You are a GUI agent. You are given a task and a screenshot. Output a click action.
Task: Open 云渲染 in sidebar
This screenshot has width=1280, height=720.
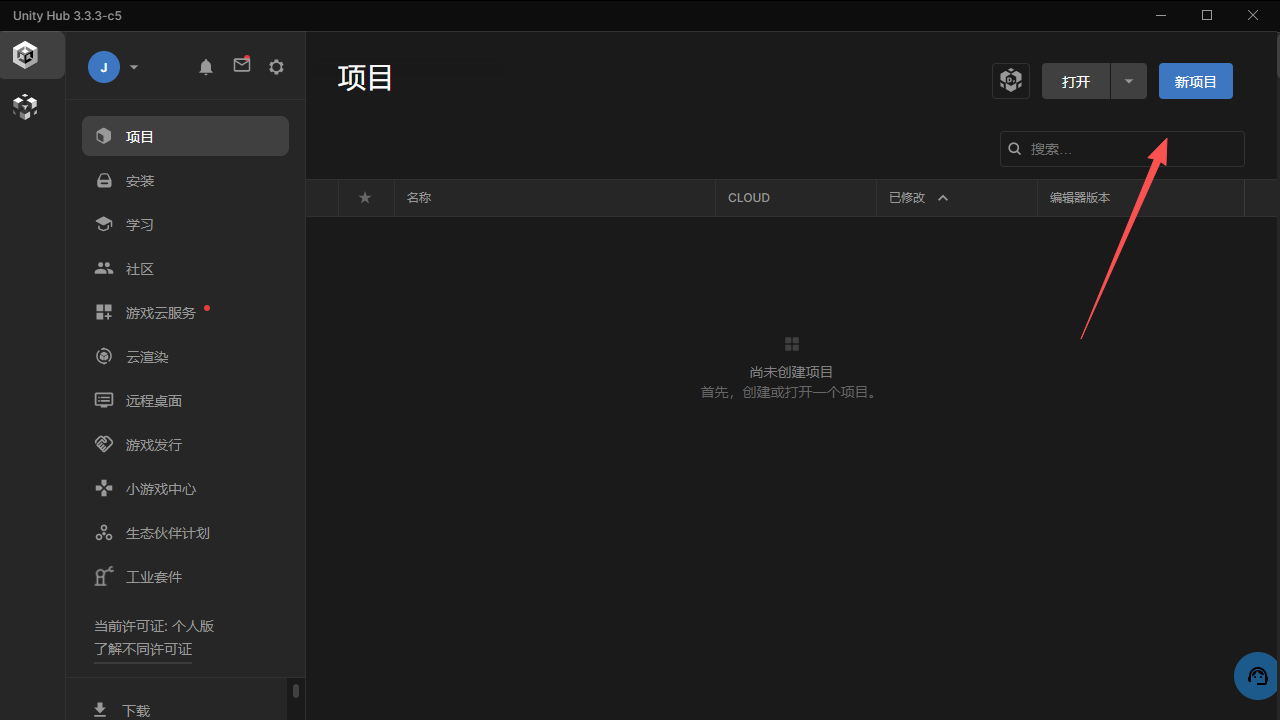(x=185, y=357)
